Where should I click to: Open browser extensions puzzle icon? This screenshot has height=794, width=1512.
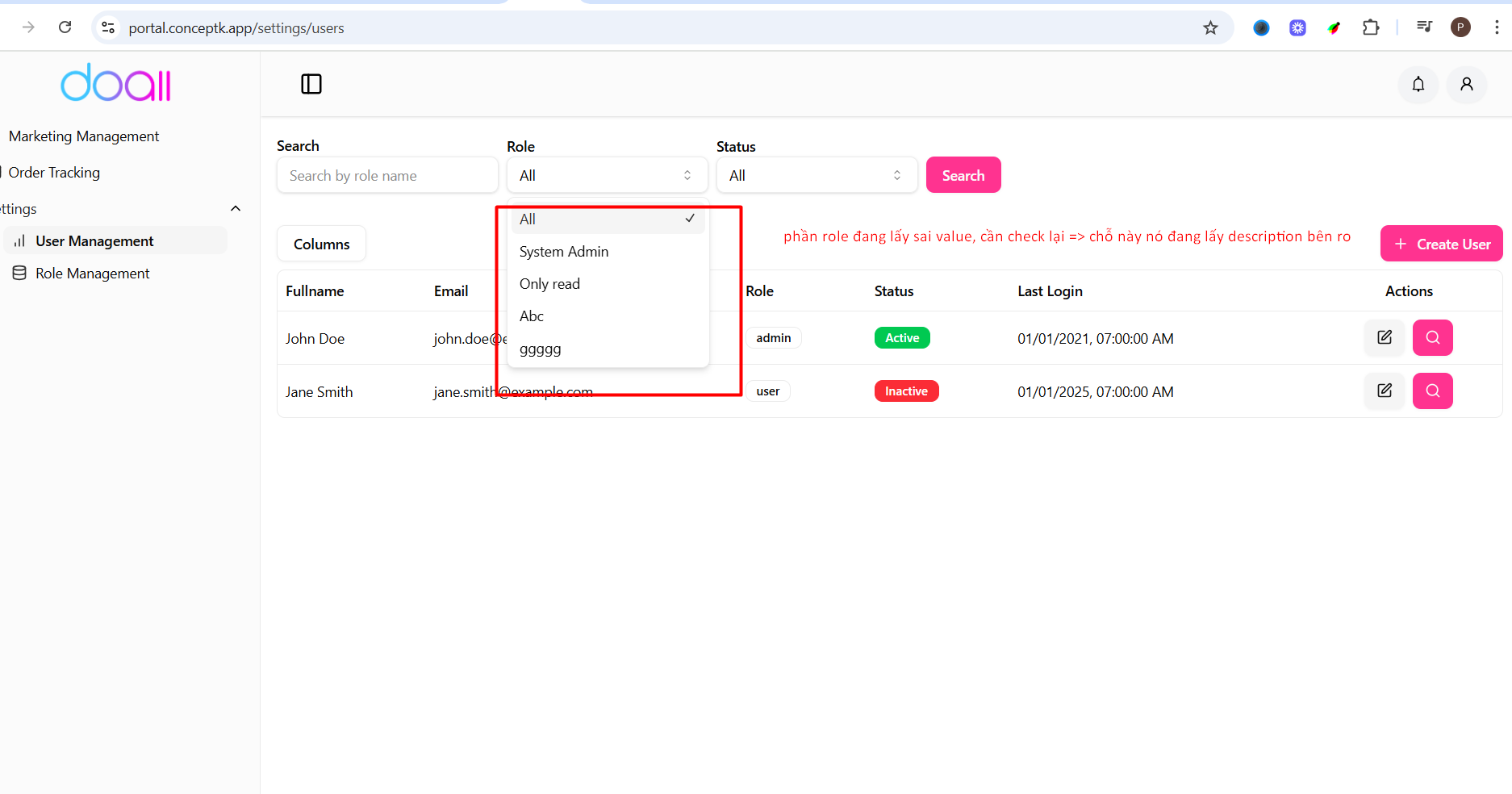click(1370, 28)
